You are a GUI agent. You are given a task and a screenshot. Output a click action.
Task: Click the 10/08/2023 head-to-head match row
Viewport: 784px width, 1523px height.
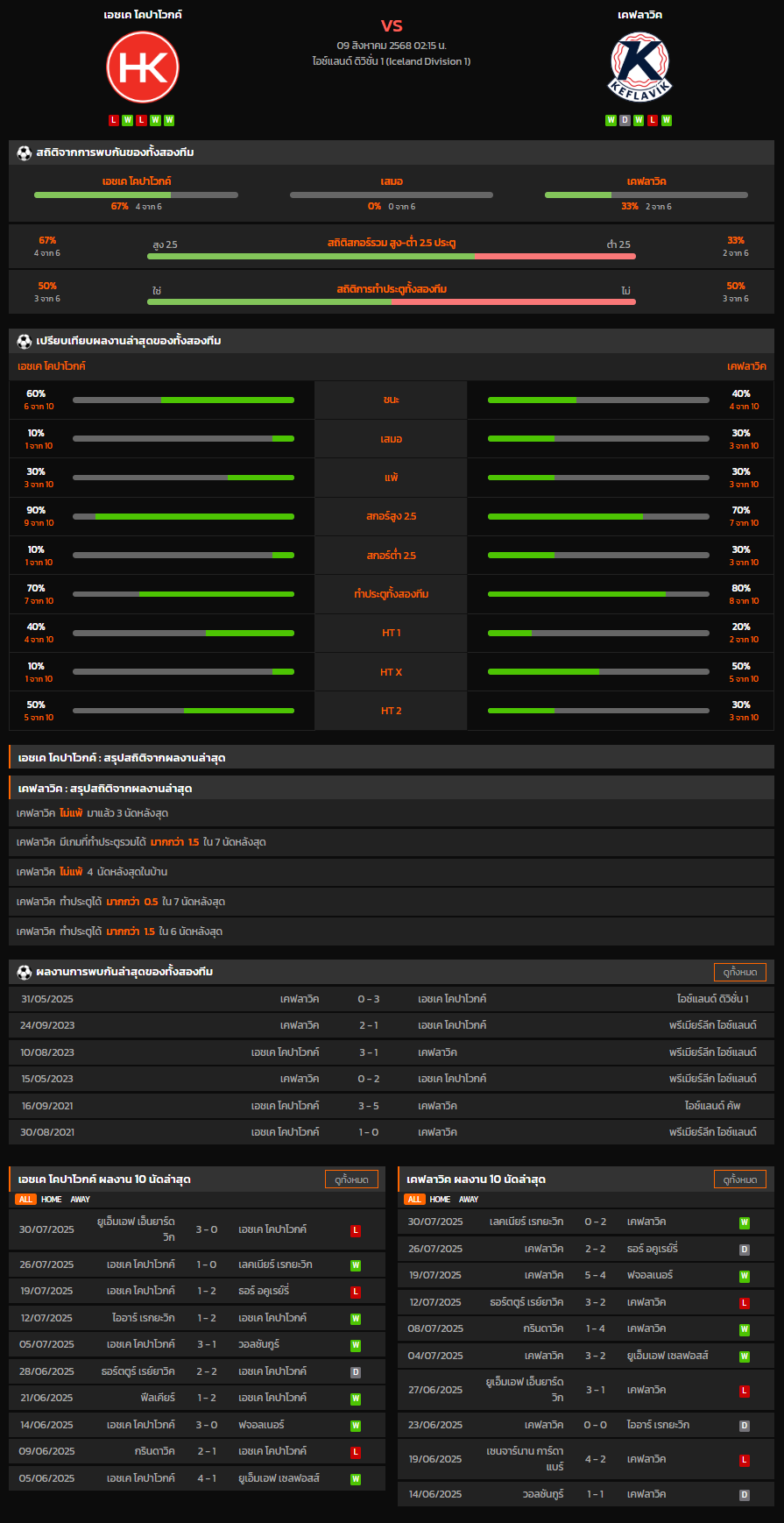(x=392, y=1052)
